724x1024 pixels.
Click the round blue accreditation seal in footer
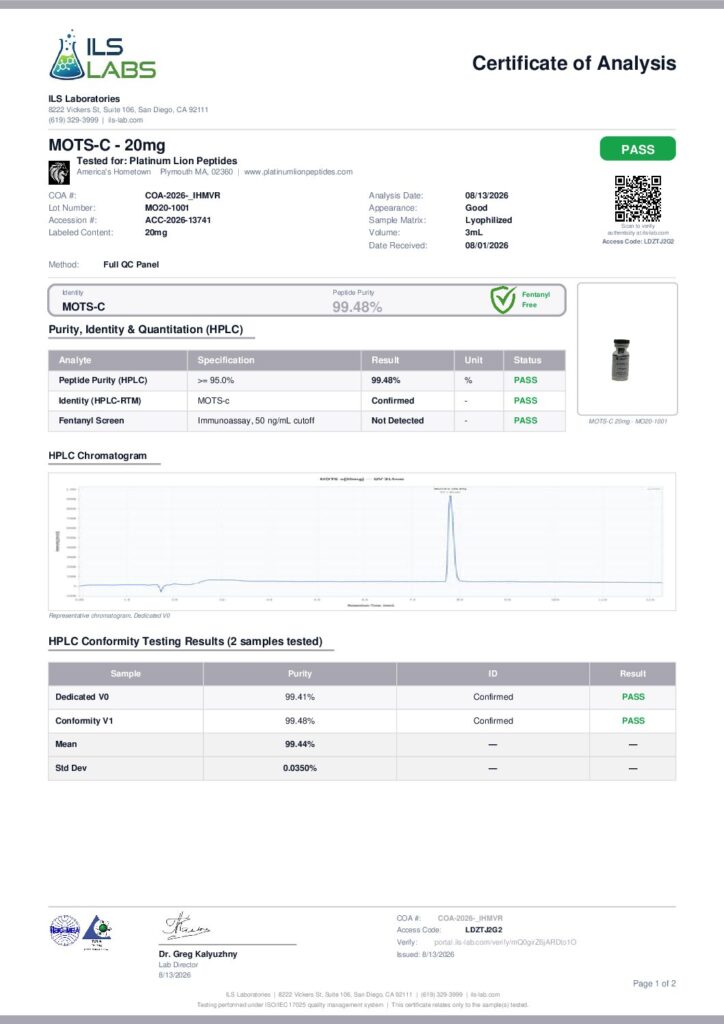(65, 931)
